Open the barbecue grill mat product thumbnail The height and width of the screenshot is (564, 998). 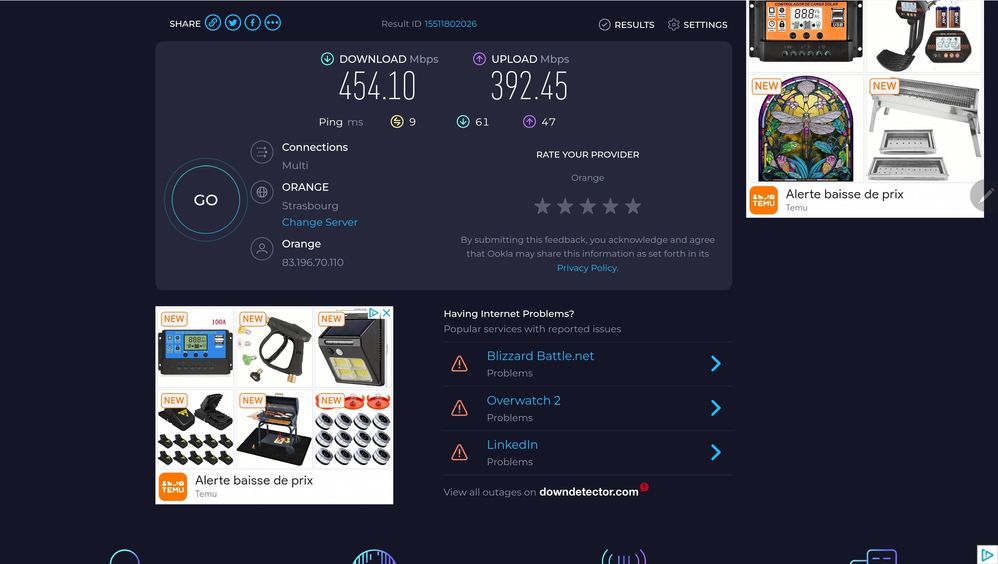point(274,429)
